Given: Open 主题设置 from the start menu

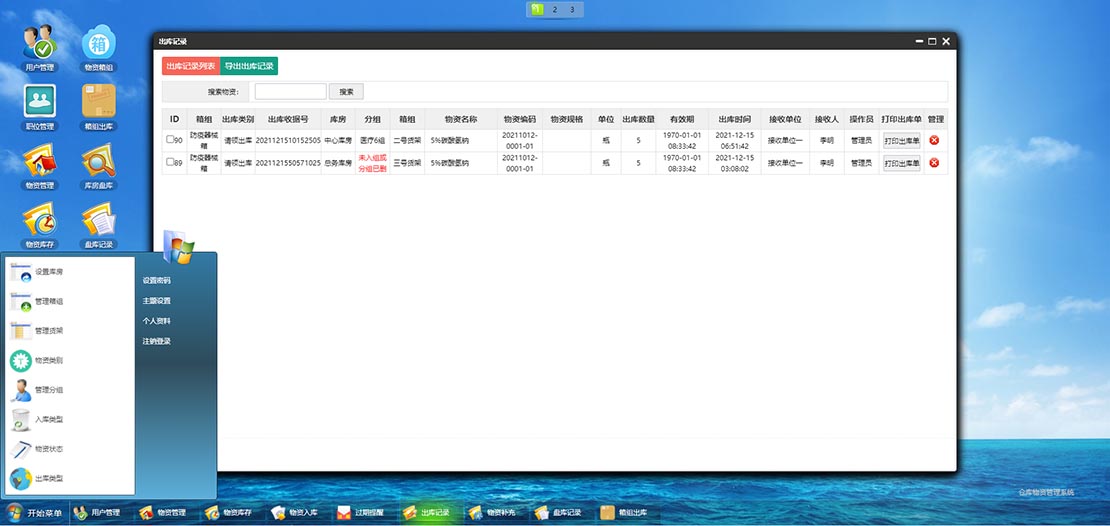Looking at the screenshot, I should point(156,301).
